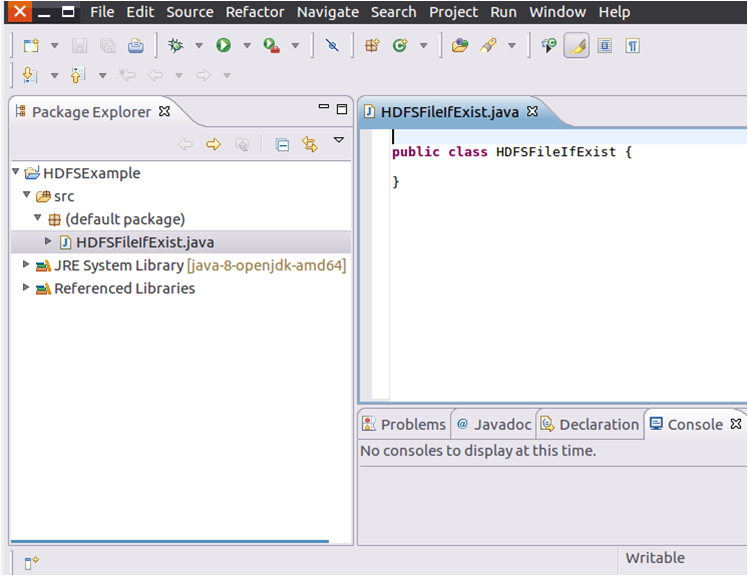Close the HDFSFileIfExist.java editor tab
Viewport: 748px width, 576px height.
click(x=533, y=112)
